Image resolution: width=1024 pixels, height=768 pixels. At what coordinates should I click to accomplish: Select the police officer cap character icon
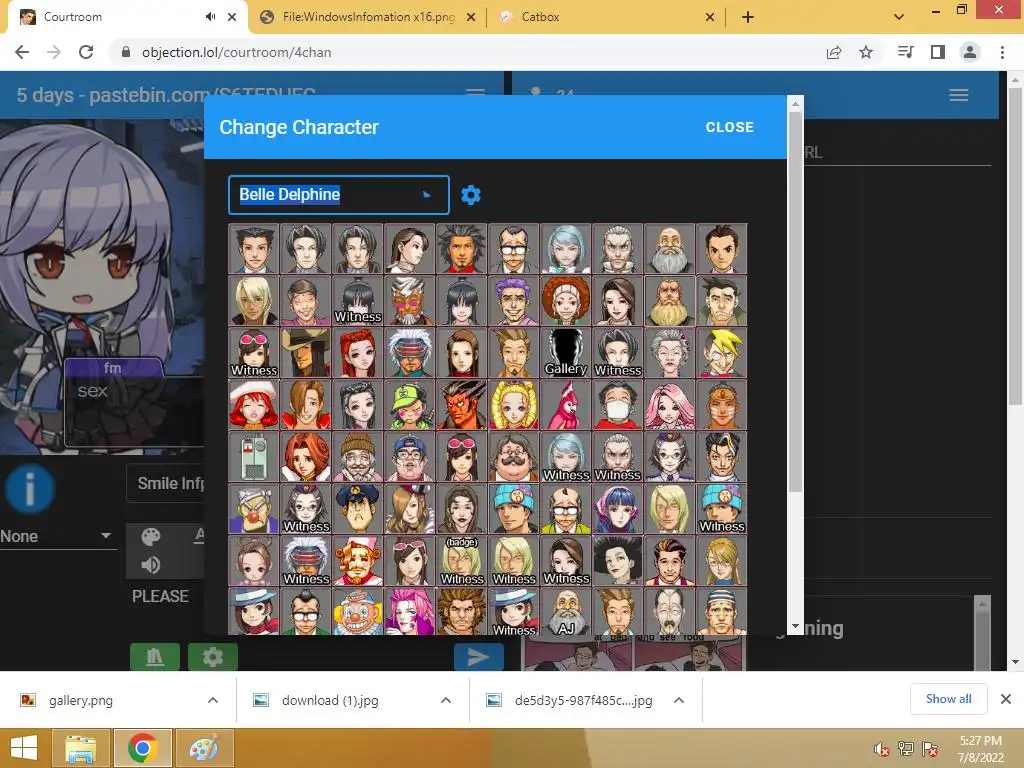click(x=357, y=509)
